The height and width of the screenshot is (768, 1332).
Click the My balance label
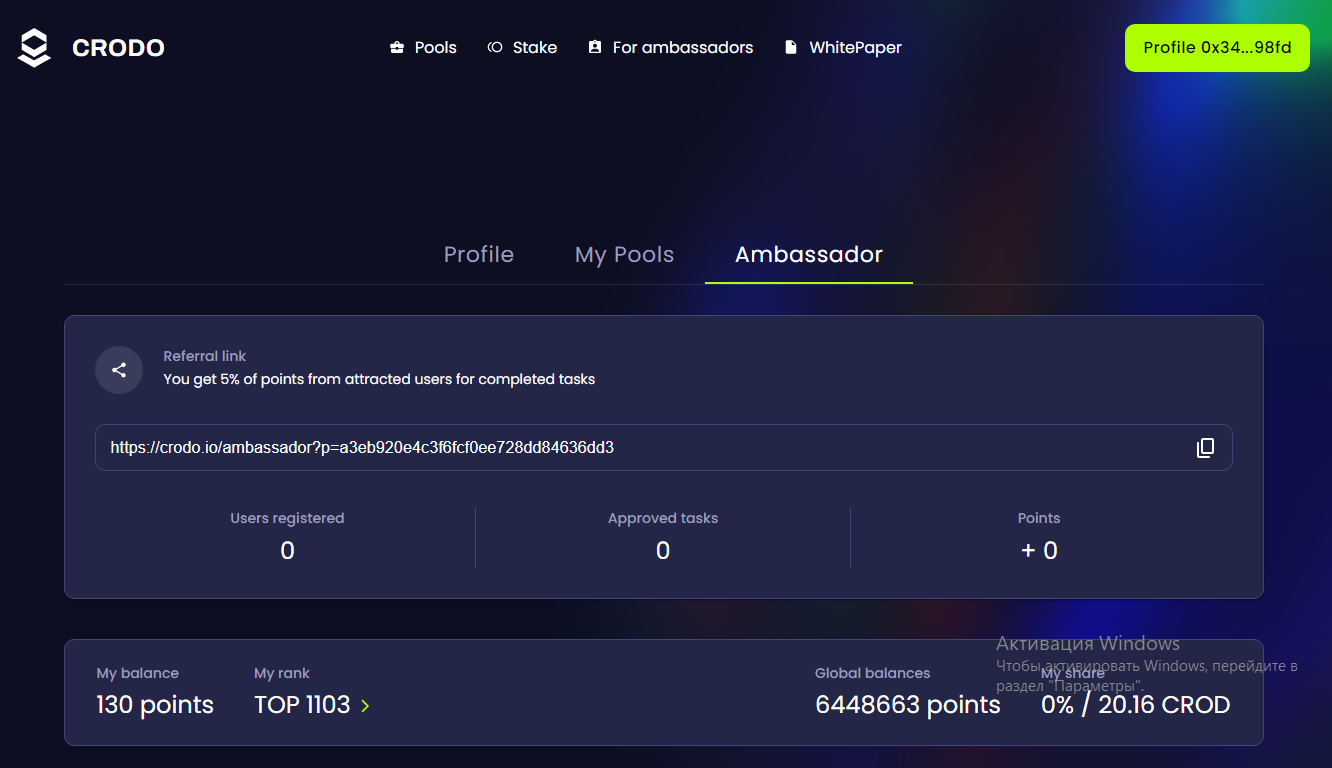click(137, 673)
